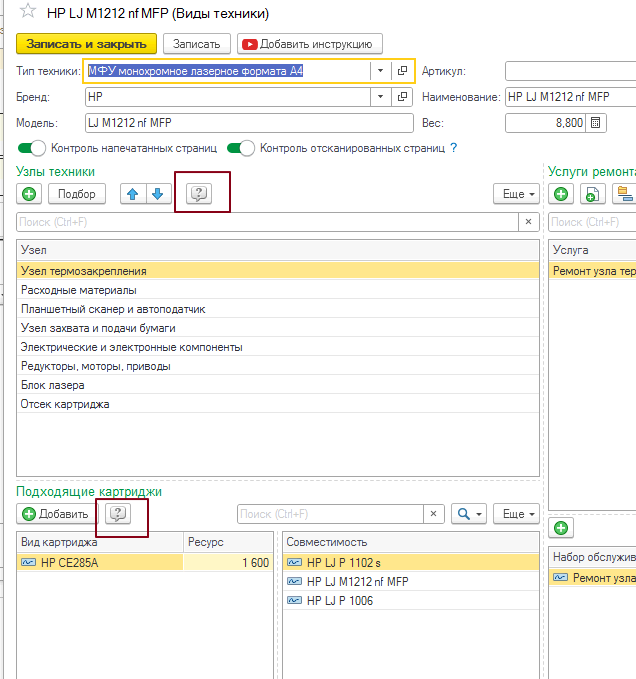636x679 pixels.
Task: Open Бренд dropdown list
Action: point(380,97)
